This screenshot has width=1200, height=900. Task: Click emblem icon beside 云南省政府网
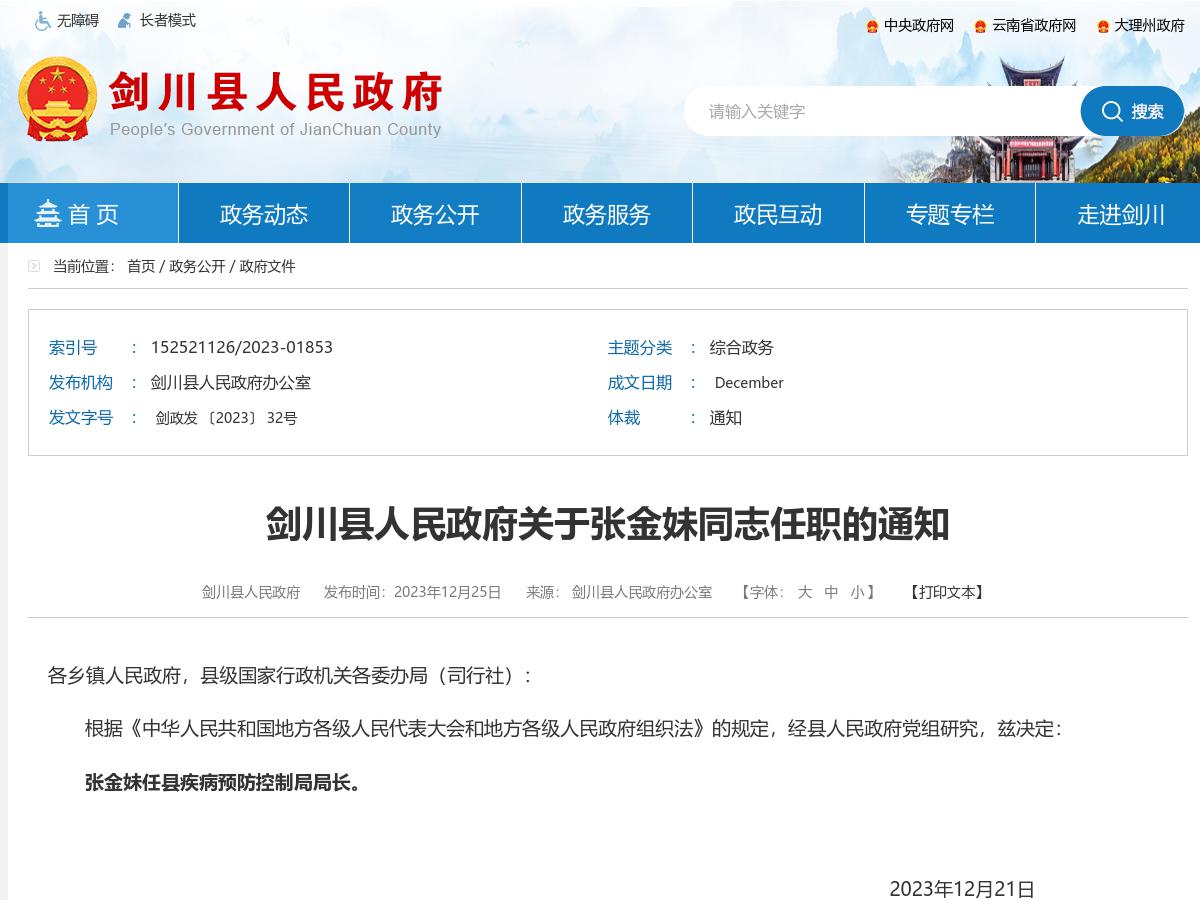click(980, 26)
